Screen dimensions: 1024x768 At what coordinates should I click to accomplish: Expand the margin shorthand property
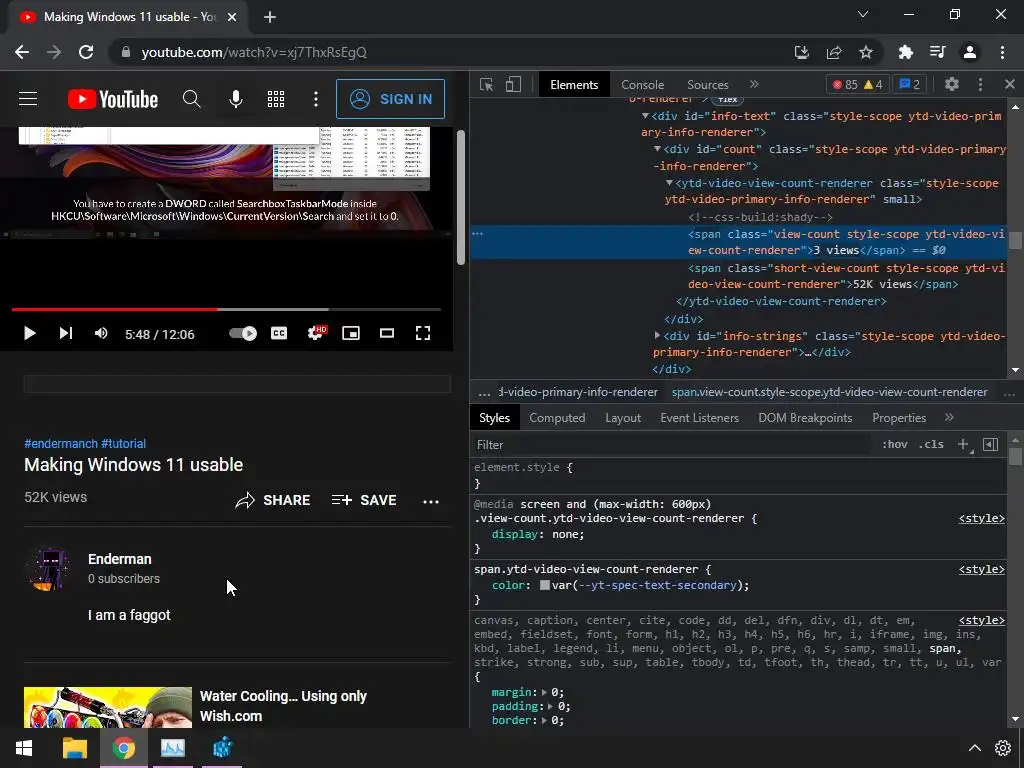pos(545,692)
